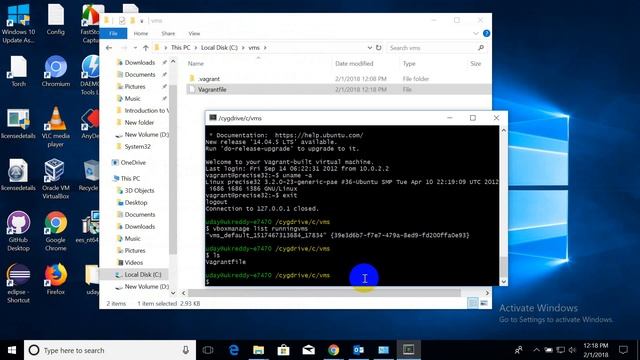Refresh the vms folder view
Viewport: 640px width, 360px height.
[x=378, y=48]
